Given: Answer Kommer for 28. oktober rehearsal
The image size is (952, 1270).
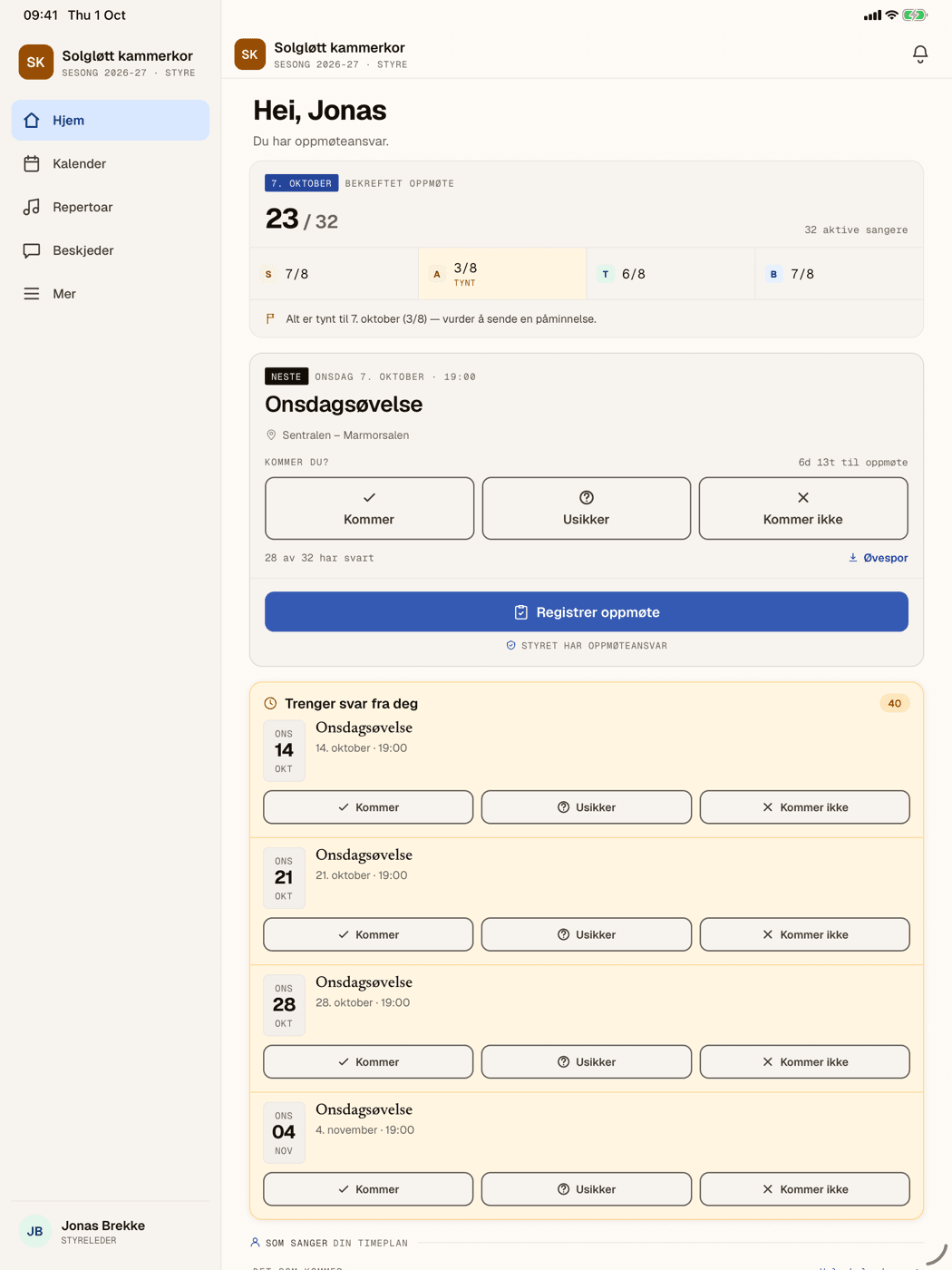Looking at the screenshot, I should pos(368,1061).
